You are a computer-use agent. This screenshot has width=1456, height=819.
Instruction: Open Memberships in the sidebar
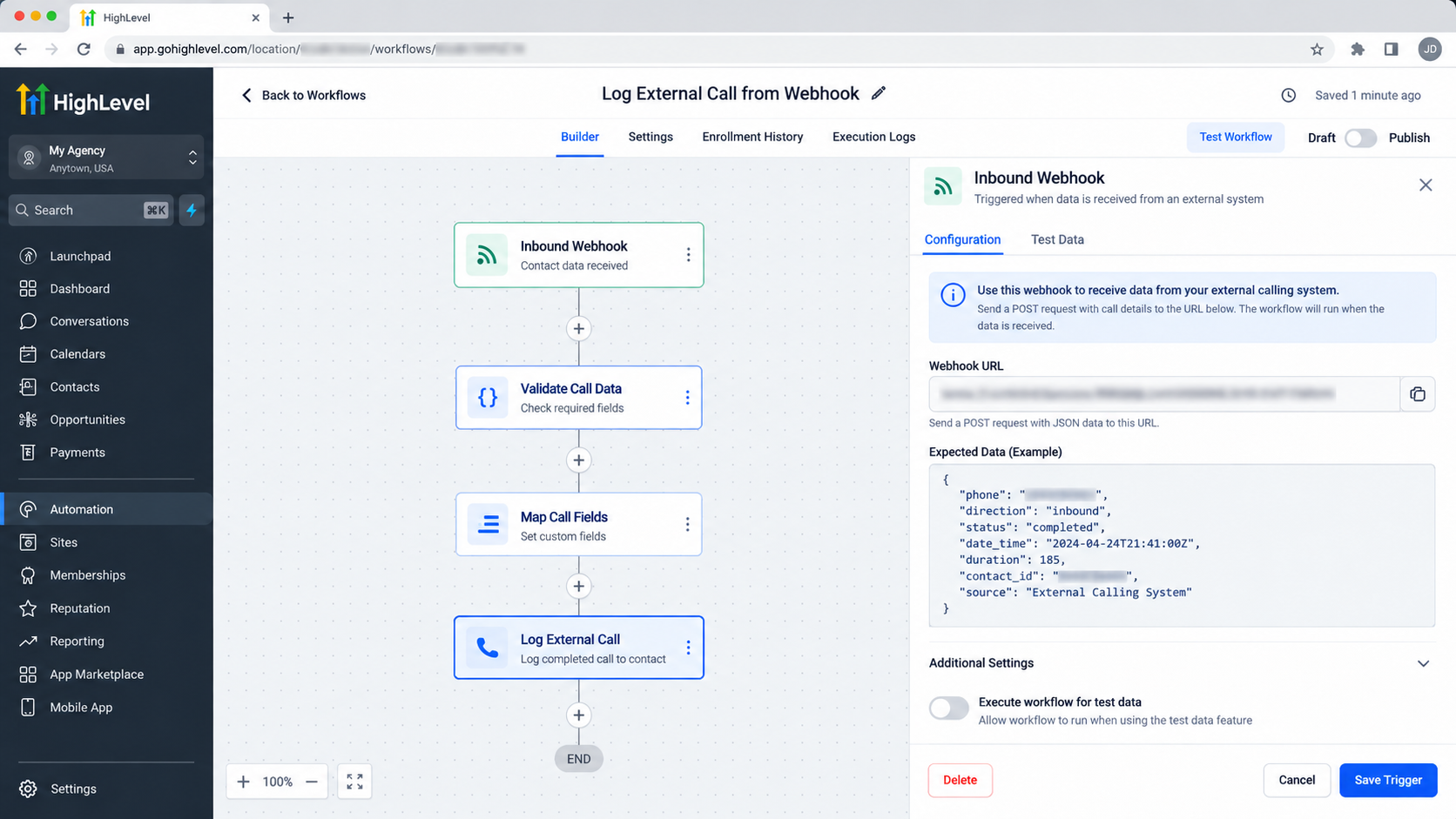[x=106, y=575]
